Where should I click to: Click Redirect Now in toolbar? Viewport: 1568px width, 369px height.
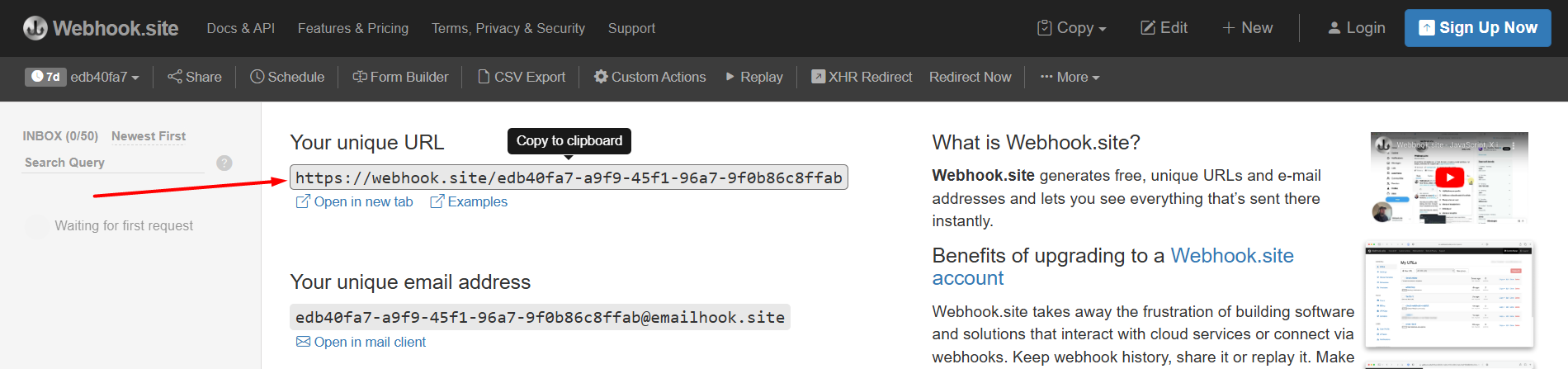[970, 77]
